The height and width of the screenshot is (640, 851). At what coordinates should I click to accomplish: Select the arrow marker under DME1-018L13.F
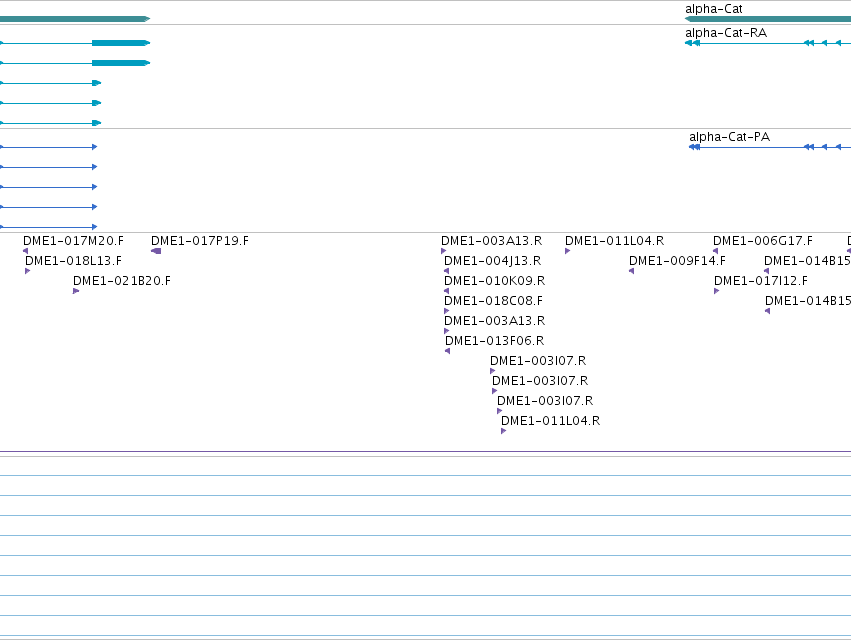click(x=28, y=271)
